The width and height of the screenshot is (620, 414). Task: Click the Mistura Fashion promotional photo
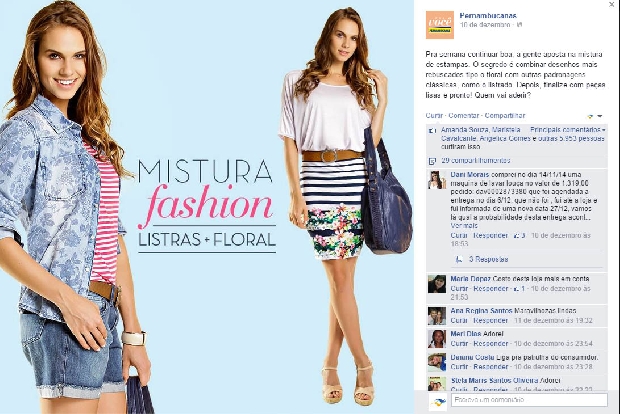click(x=207, y=207)
